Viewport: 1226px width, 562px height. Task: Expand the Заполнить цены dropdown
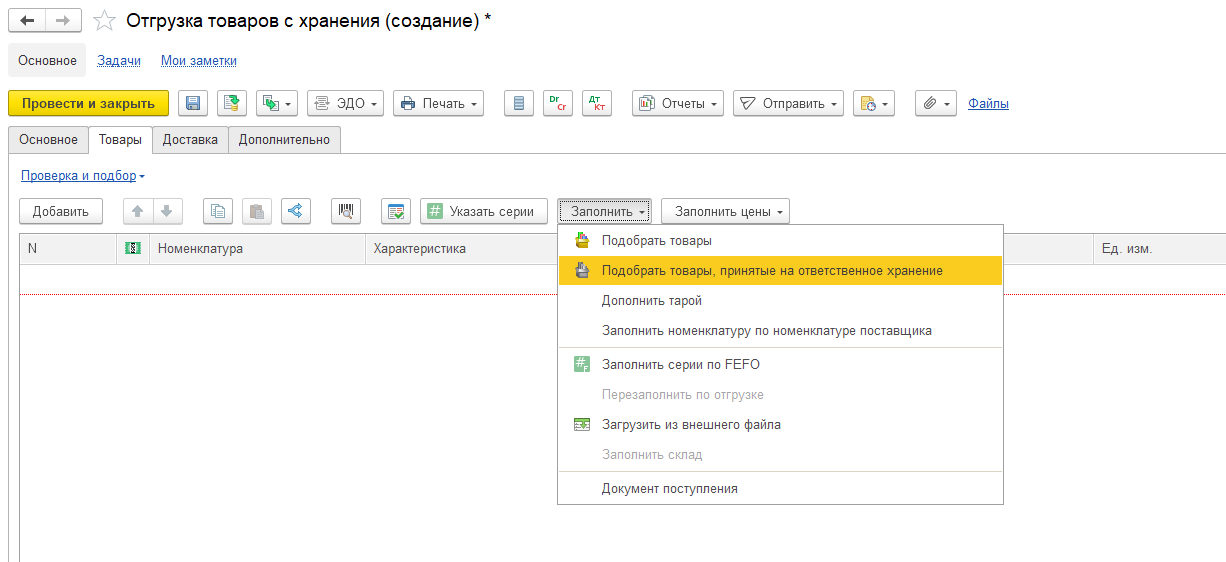pos(725,211)
